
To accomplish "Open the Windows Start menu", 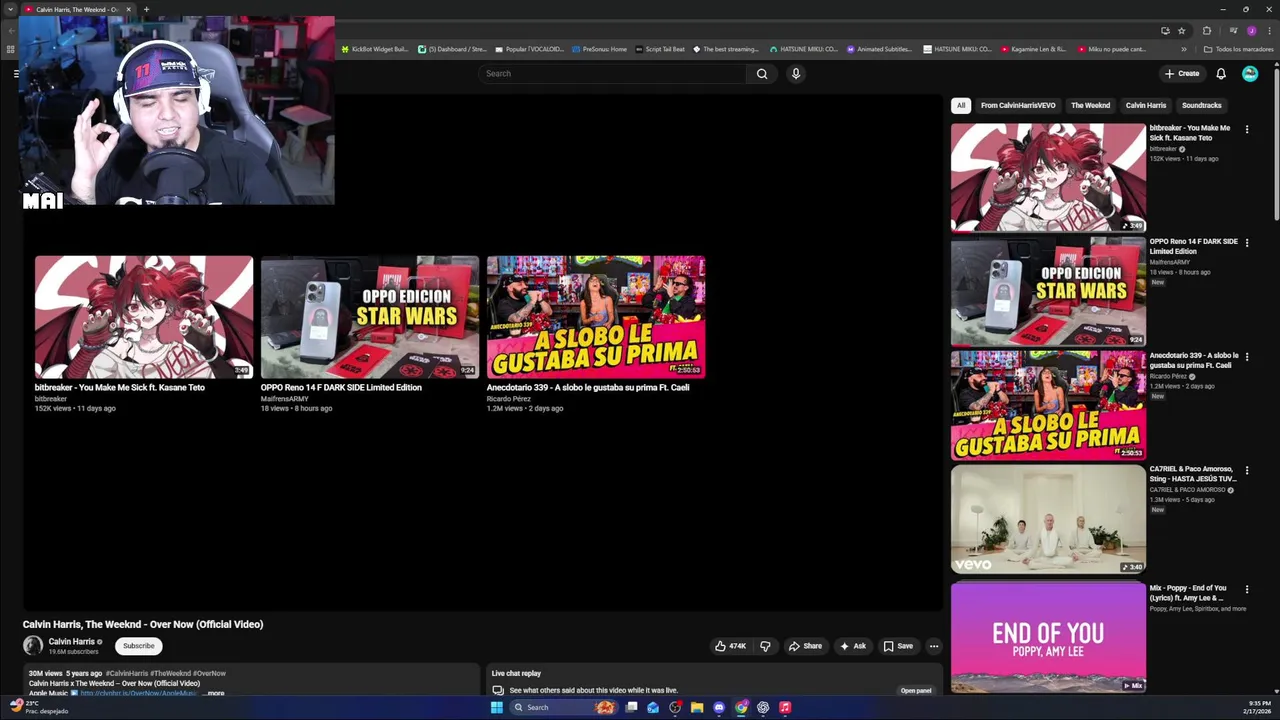I will coord(496,707).
